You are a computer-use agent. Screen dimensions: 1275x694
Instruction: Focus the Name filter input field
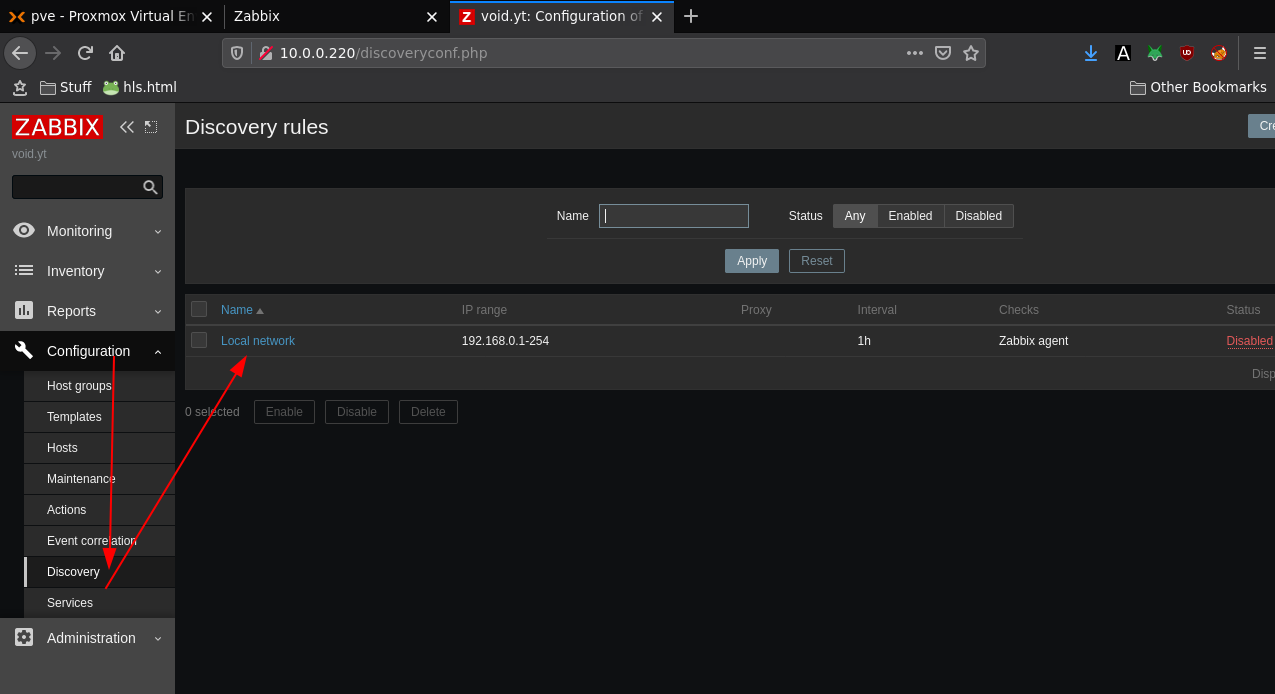[x=674, y=216]
